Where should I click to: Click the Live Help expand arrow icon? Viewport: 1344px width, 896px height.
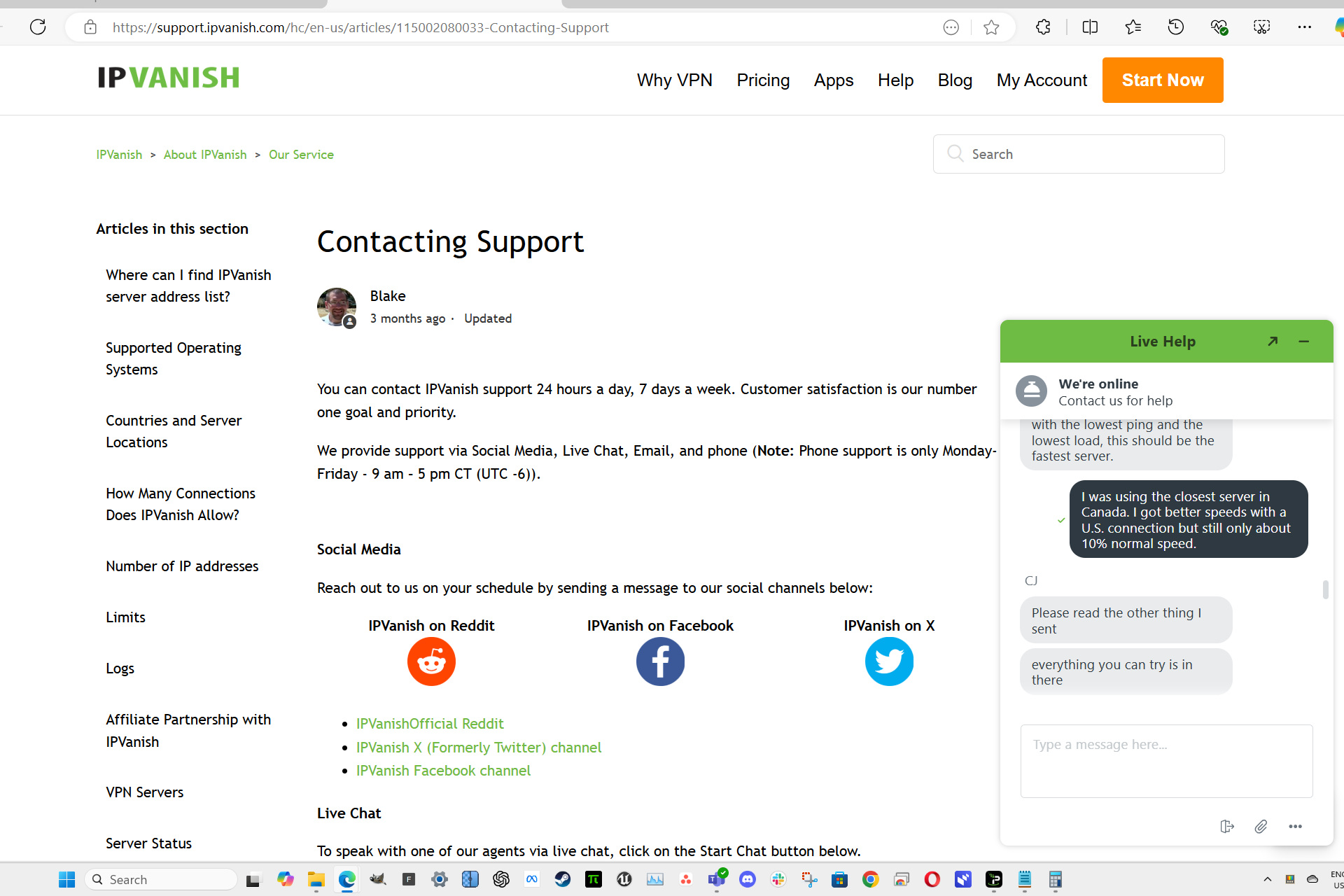pos(1273,341)
